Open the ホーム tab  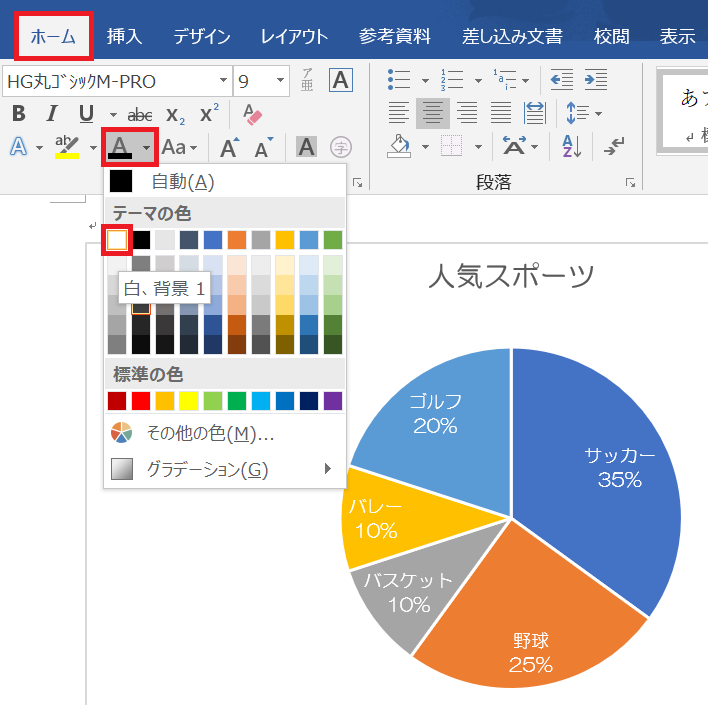[53, 36]
